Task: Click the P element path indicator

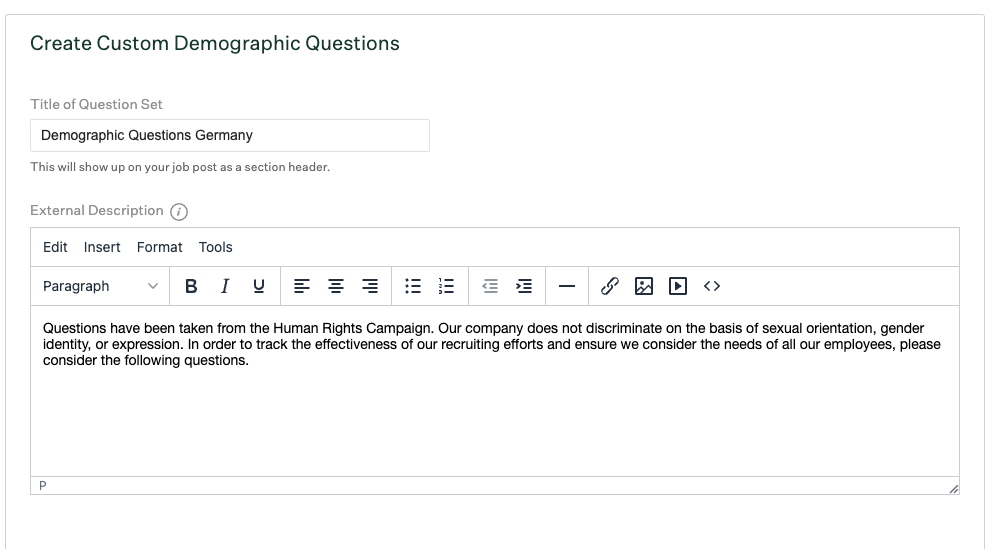Action: 43,486
